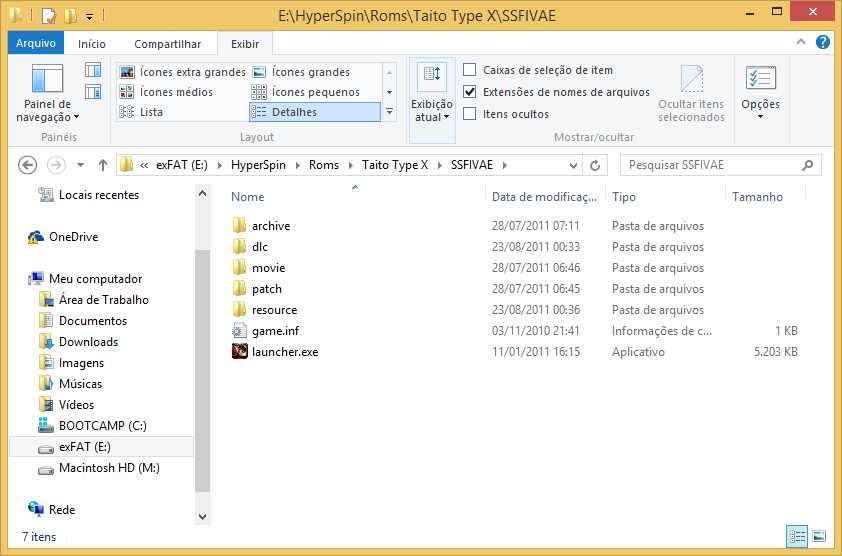Image resolution: width=842 pixels, height=556 pixels.
Task: Switch to the Compartilhar tab
Action: [168, 44]
